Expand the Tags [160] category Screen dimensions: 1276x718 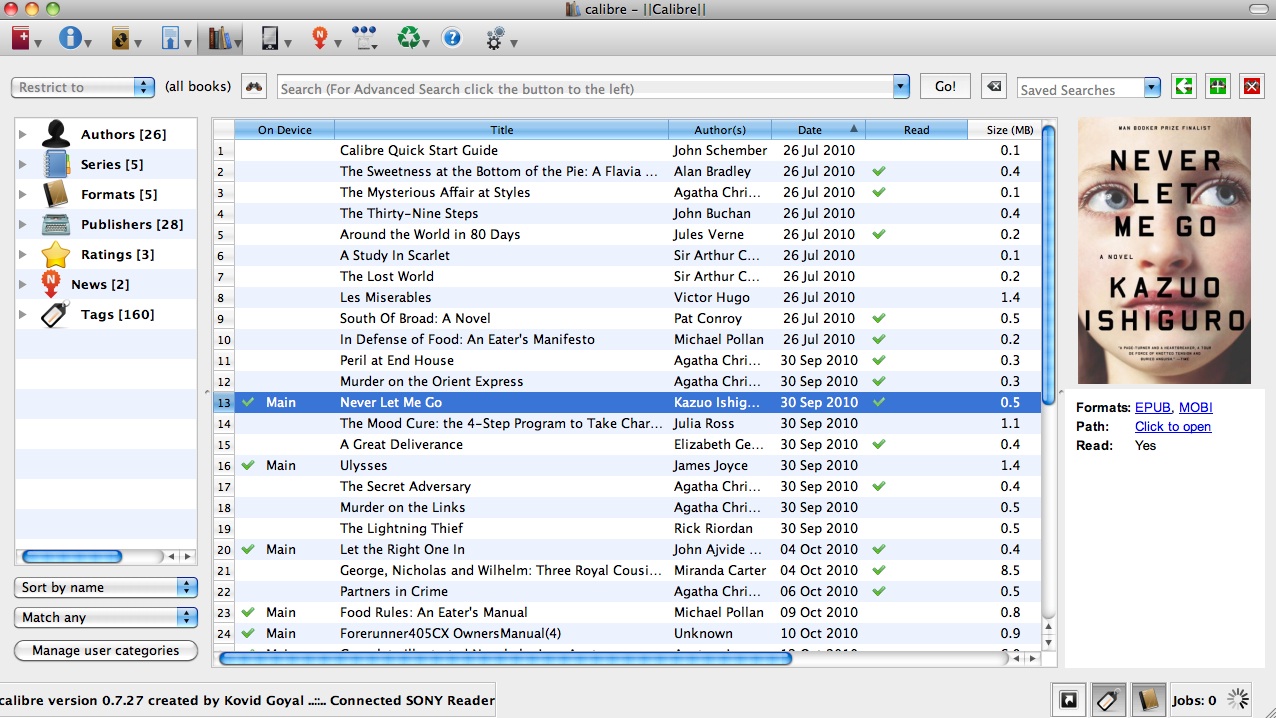[x=24, y=315]
